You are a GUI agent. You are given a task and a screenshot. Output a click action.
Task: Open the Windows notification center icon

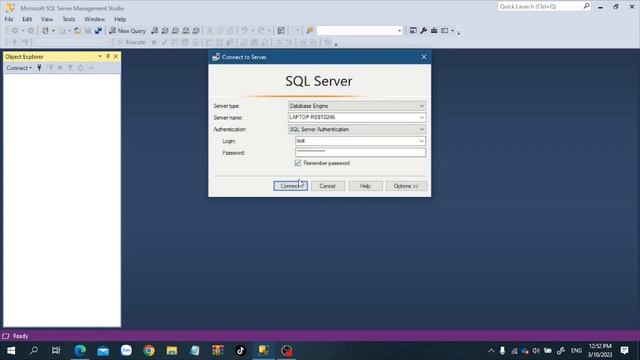624,350
